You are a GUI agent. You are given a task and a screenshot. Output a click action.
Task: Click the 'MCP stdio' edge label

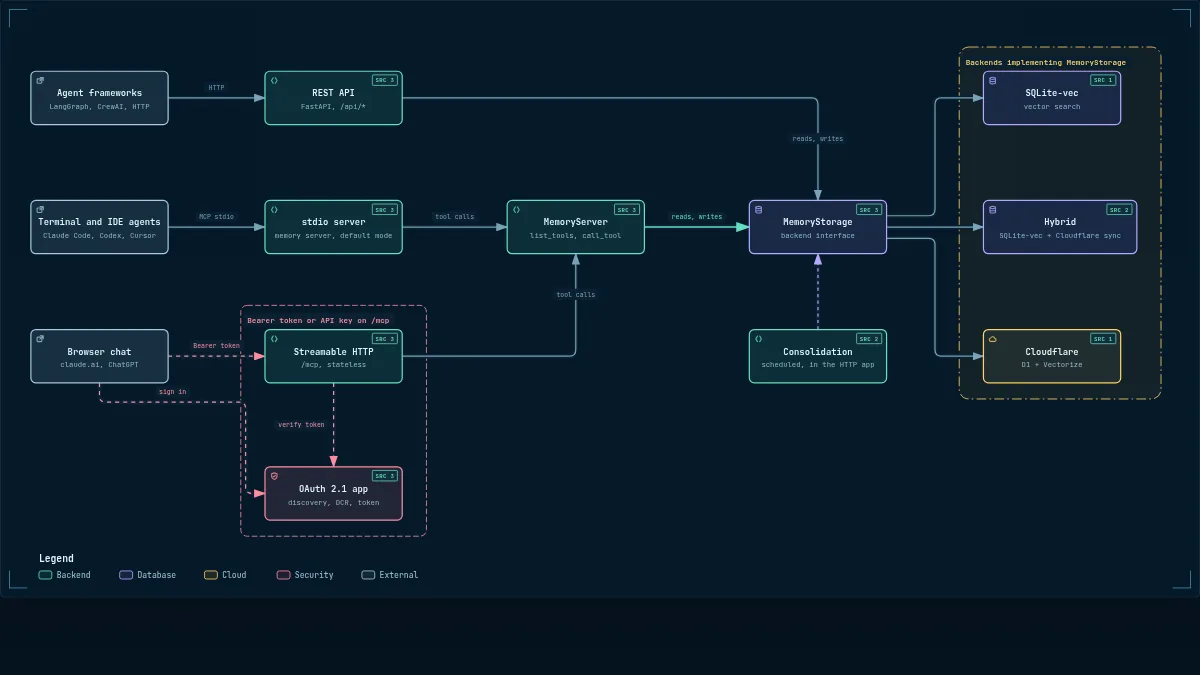[x=216, y=217]
